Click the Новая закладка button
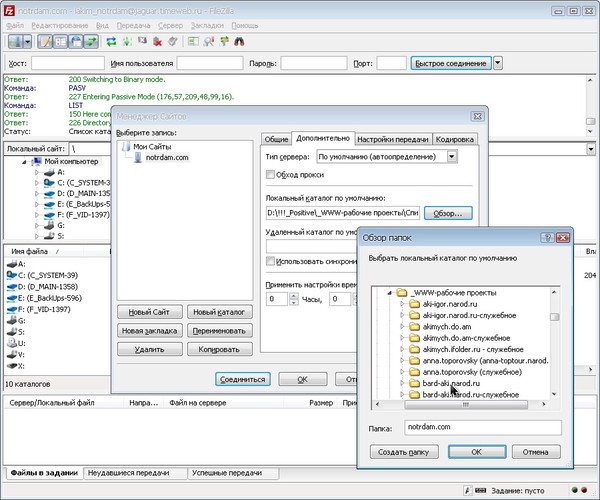This screenshot has height=500, width=600. click(x=150, y=331)
